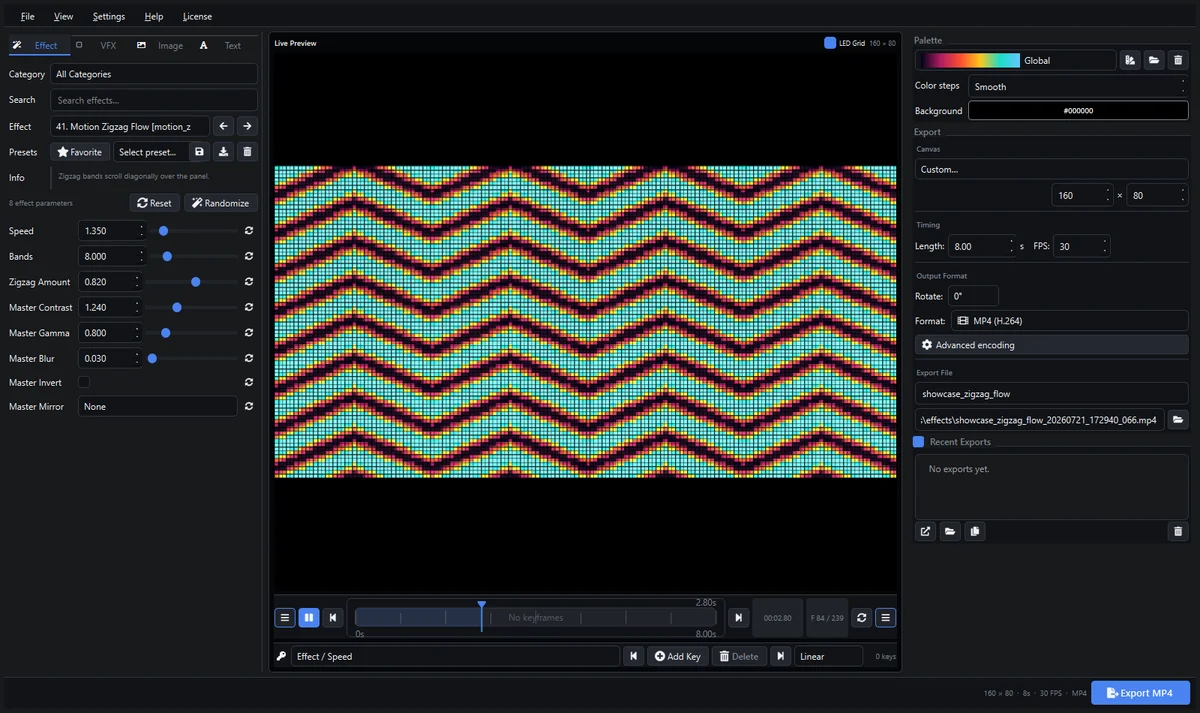Screen dimensions: 1200x713
Task: Open the Select preset dropdown
Action: pyautogui.click(x=151, y=152)
